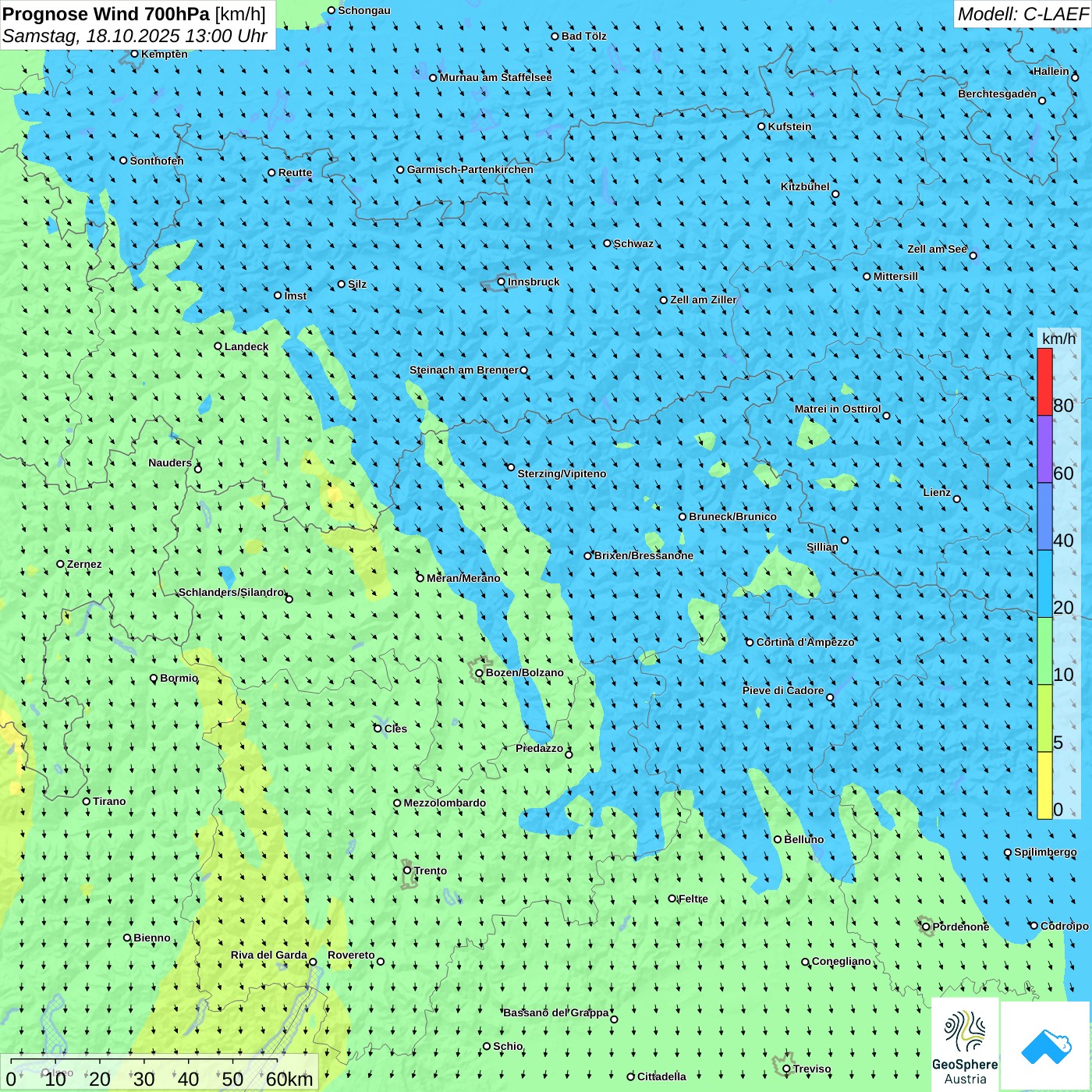Screen dimensions: 1092x1092
Task: Click the Cittadella label
Action: [x=661, y=1076]
